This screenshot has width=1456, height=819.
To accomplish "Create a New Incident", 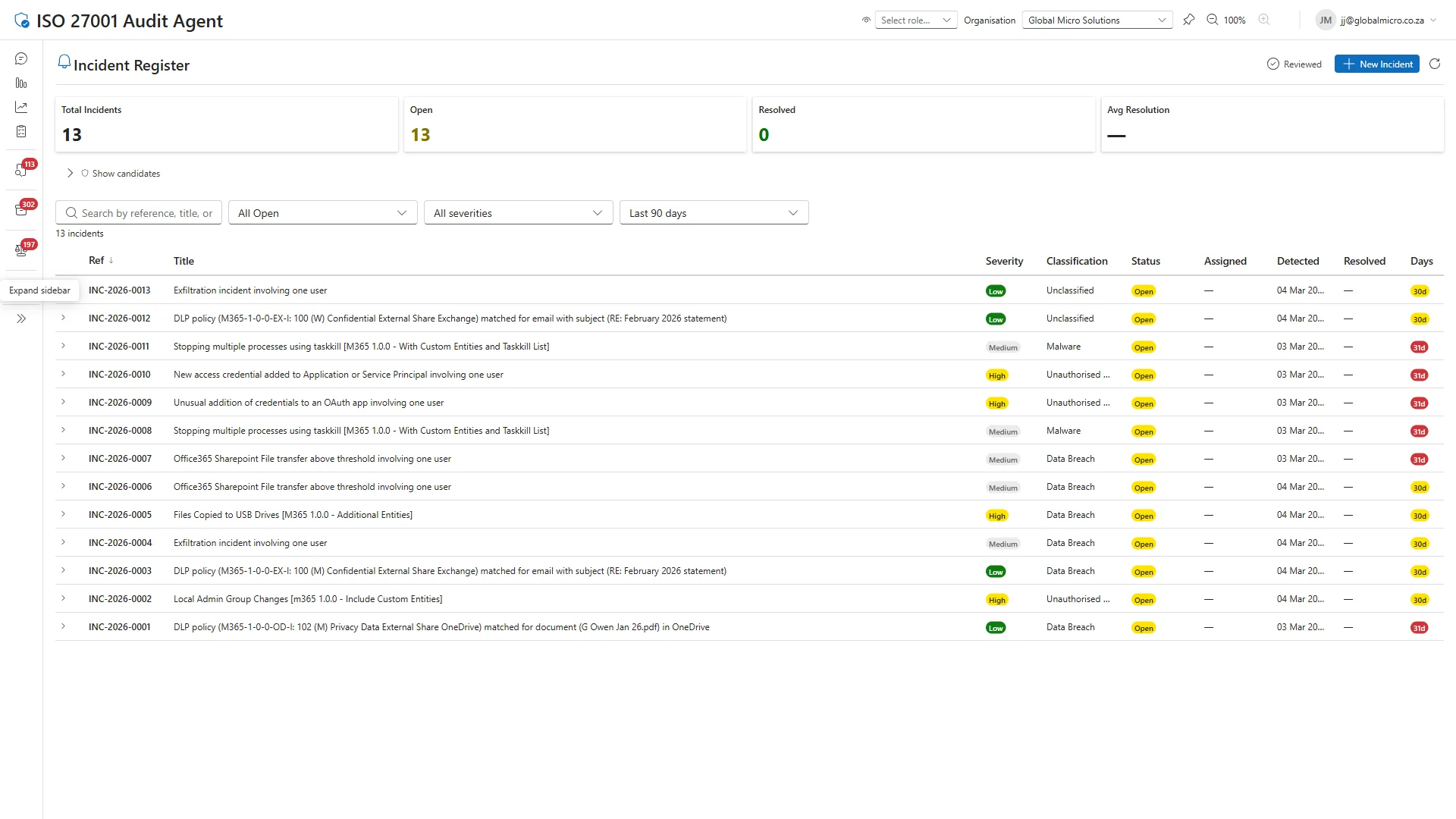I will click(1376, 64).
